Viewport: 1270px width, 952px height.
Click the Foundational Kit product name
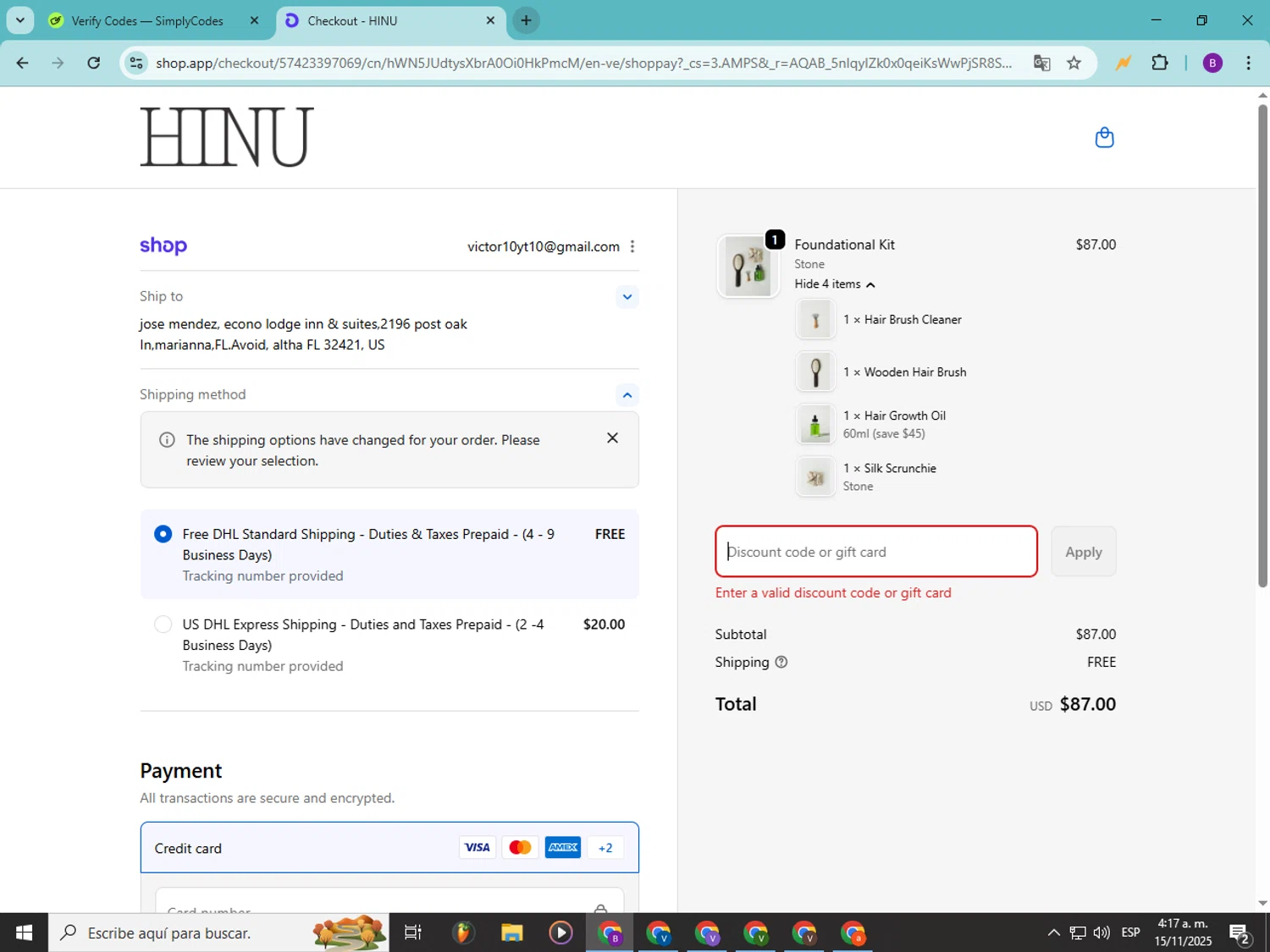click(844, 245)
